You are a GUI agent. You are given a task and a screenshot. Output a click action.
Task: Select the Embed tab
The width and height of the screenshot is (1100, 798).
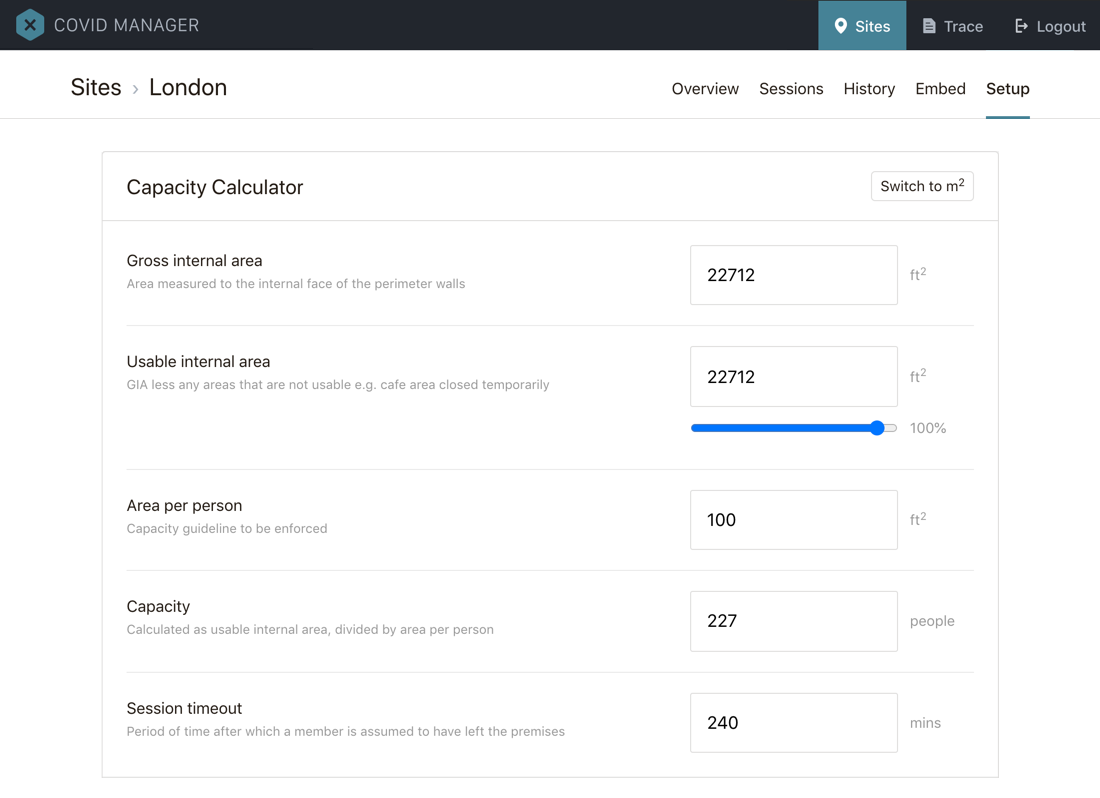941,89
